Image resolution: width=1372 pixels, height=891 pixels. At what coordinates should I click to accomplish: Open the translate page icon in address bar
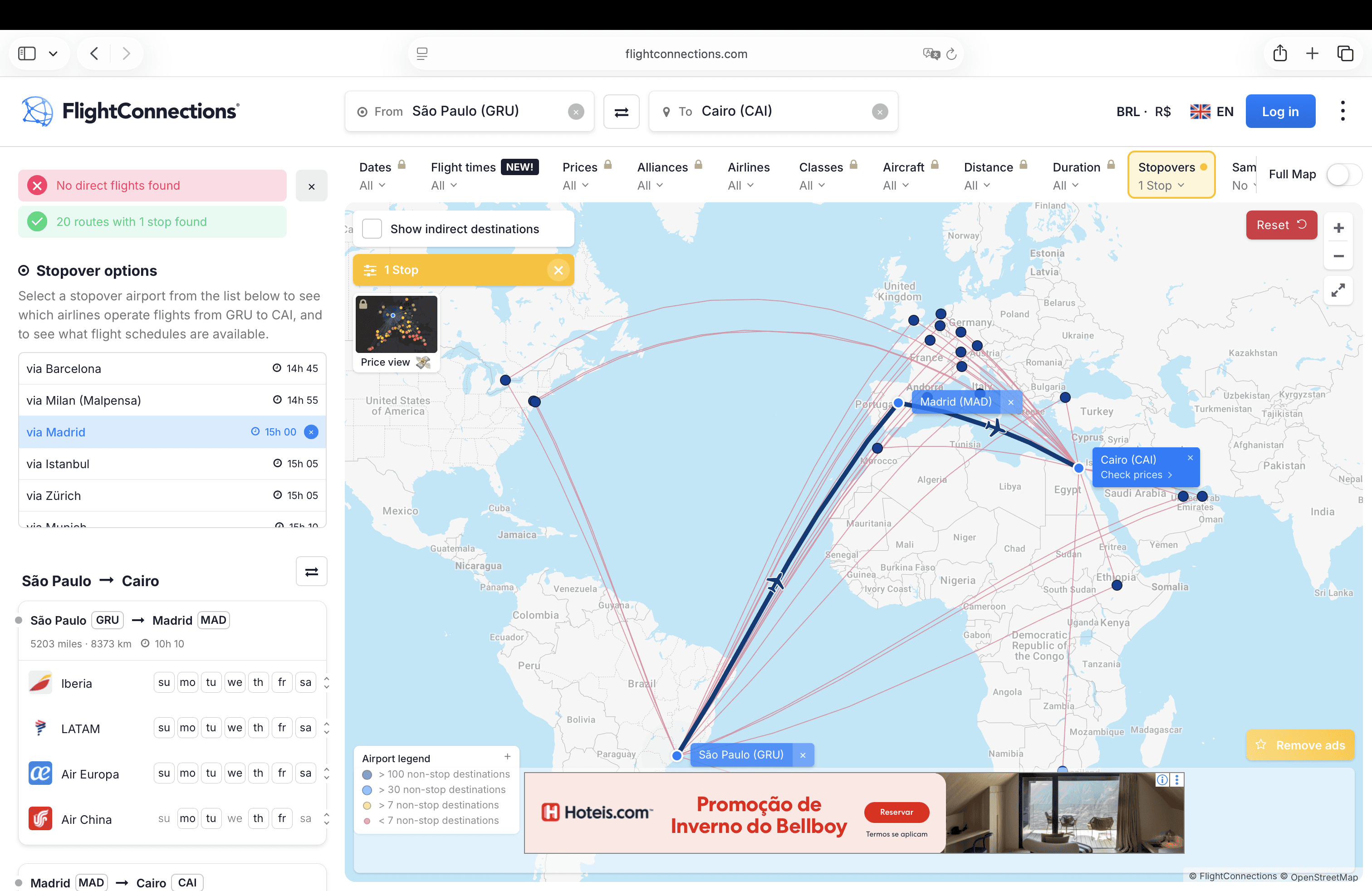pyautogui.click(x=931, y=54)
